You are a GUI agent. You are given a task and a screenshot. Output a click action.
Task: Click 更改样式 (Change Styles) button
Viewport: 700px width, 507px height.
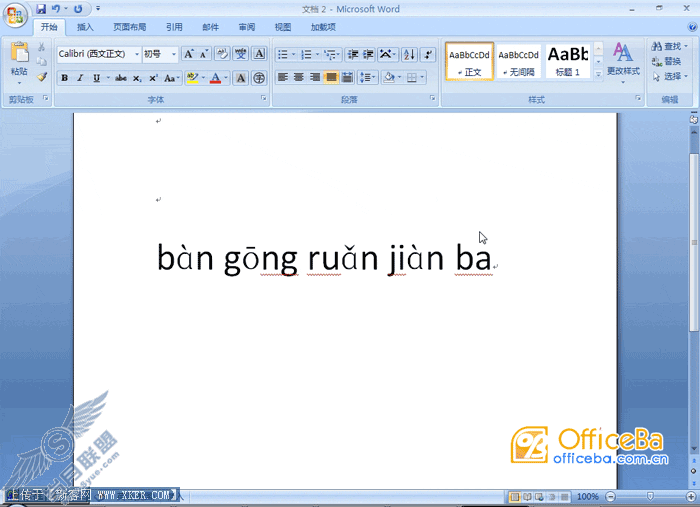tap(623, 62)
